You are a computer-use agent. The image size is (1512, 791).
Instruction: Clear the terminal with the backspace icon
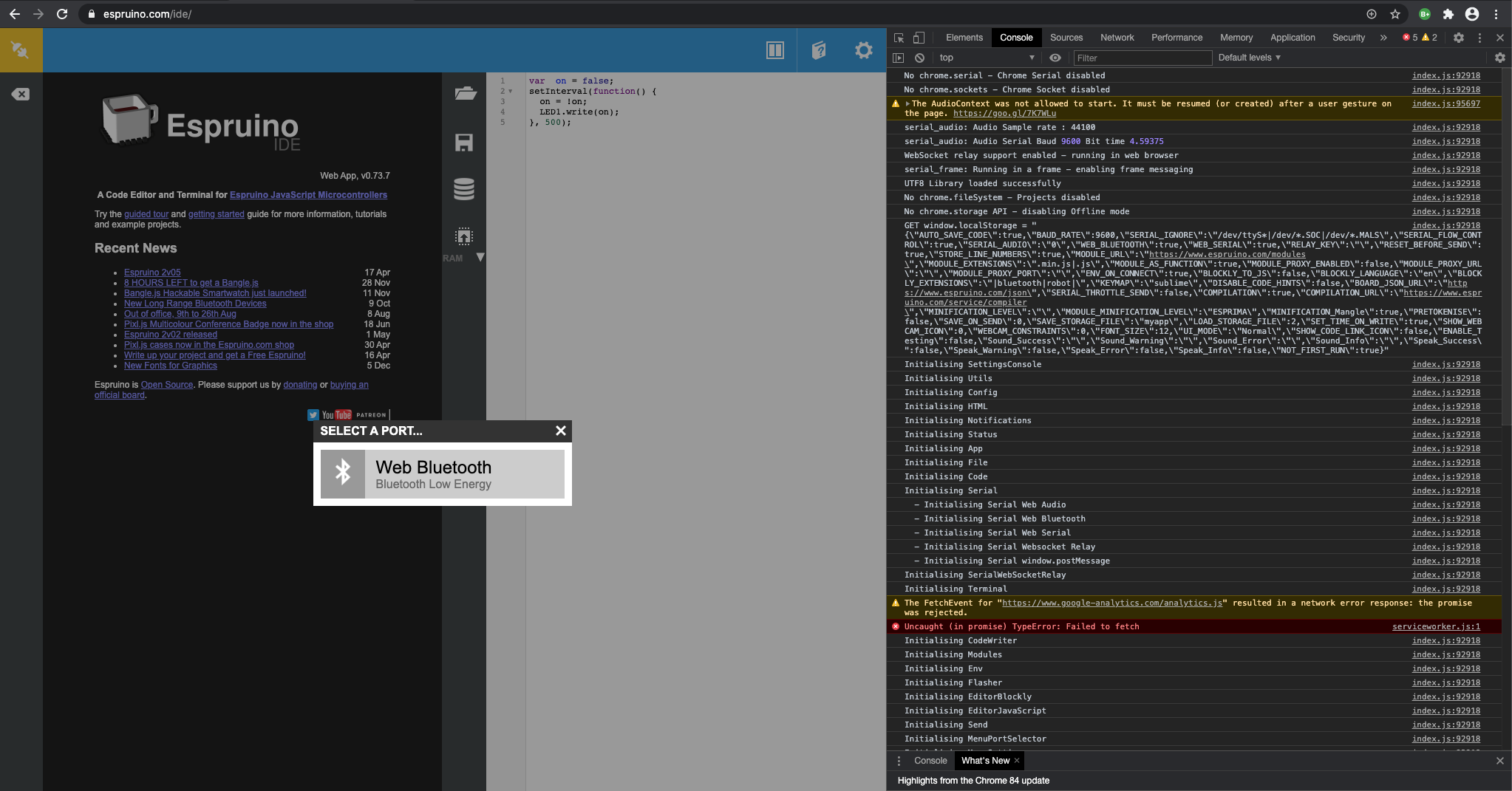pos(21,94)
